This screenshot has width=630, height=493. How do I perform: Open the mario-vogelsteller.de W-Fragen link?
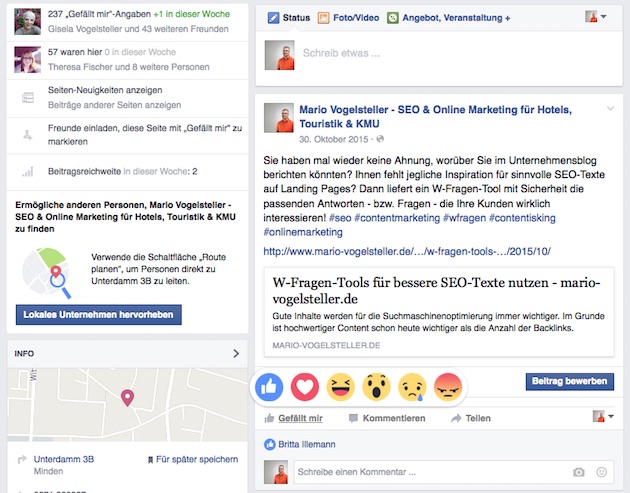coord(407,252)
